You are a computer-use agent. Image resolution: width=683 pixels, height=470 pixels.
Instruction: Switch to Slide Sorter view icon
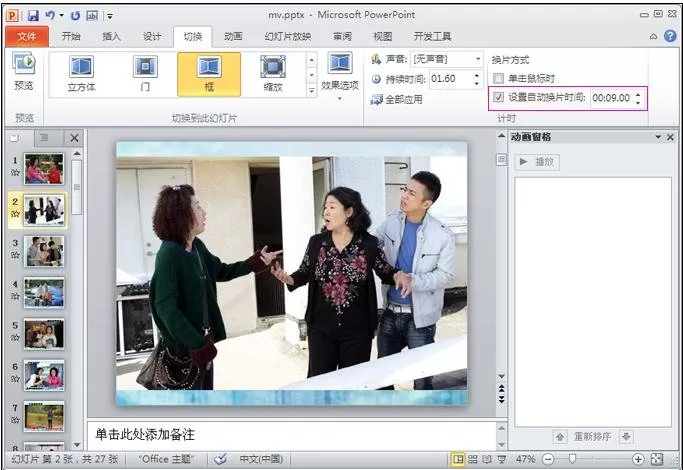(x=473, y=459)
